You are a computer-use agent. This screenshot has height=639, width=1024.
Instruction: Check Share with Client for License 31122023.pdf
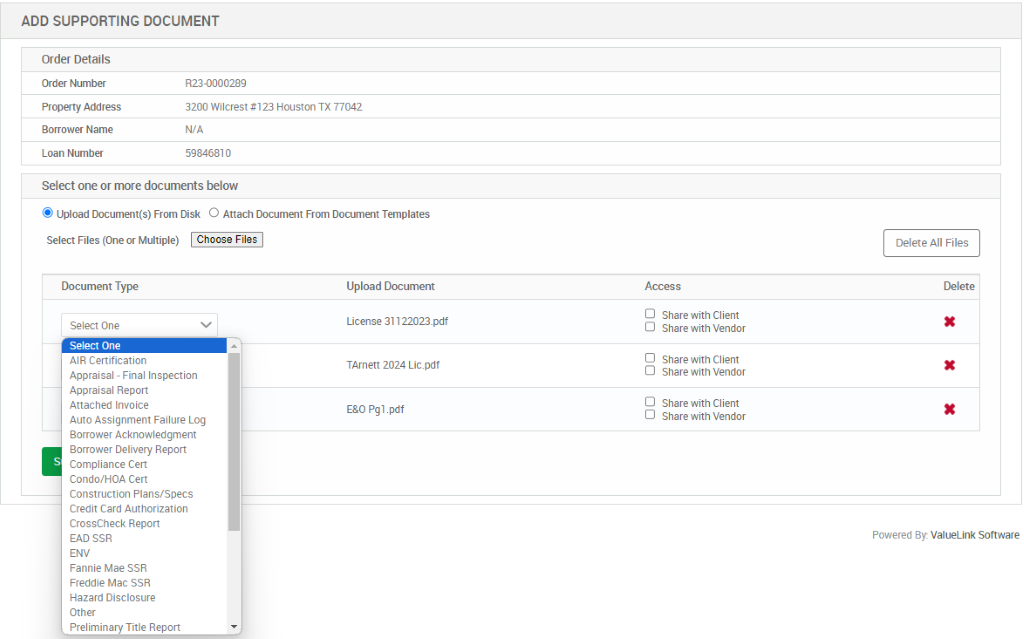(x=650, y=314)
